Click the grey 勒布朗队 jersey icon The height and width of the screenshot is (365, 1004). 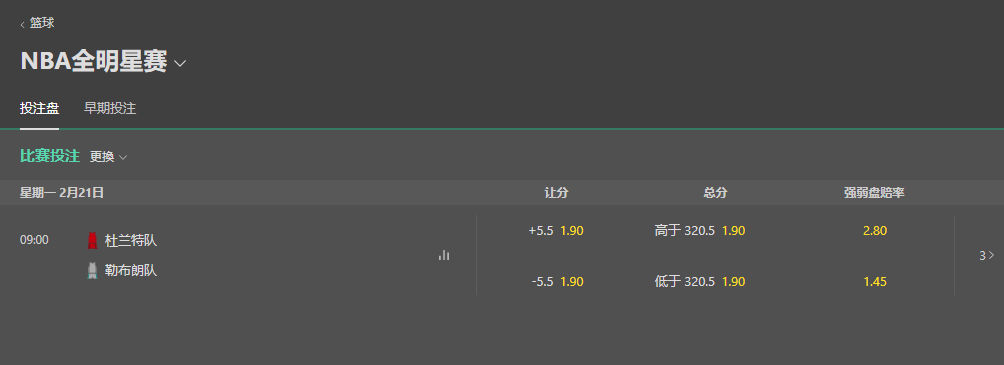92,271
